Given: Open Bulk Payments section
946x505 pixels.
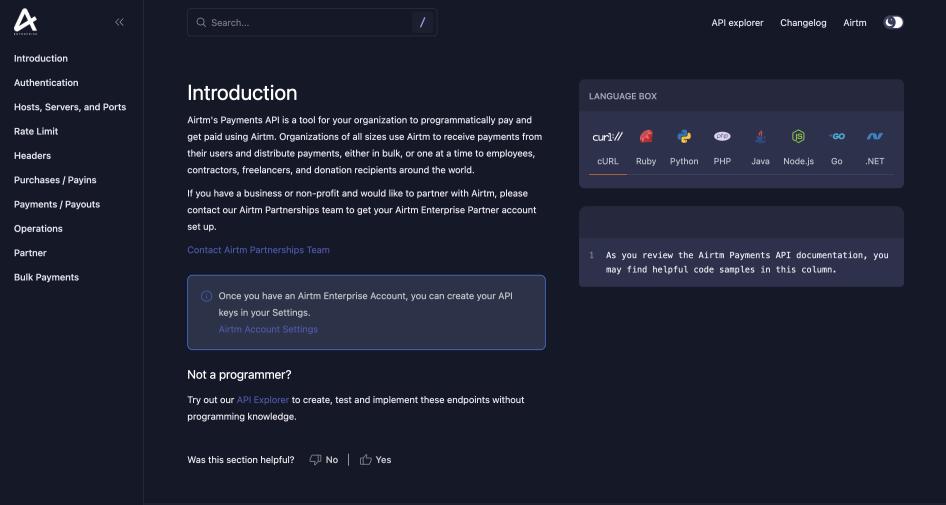Looking at the screenshot, I should [46, 277].
